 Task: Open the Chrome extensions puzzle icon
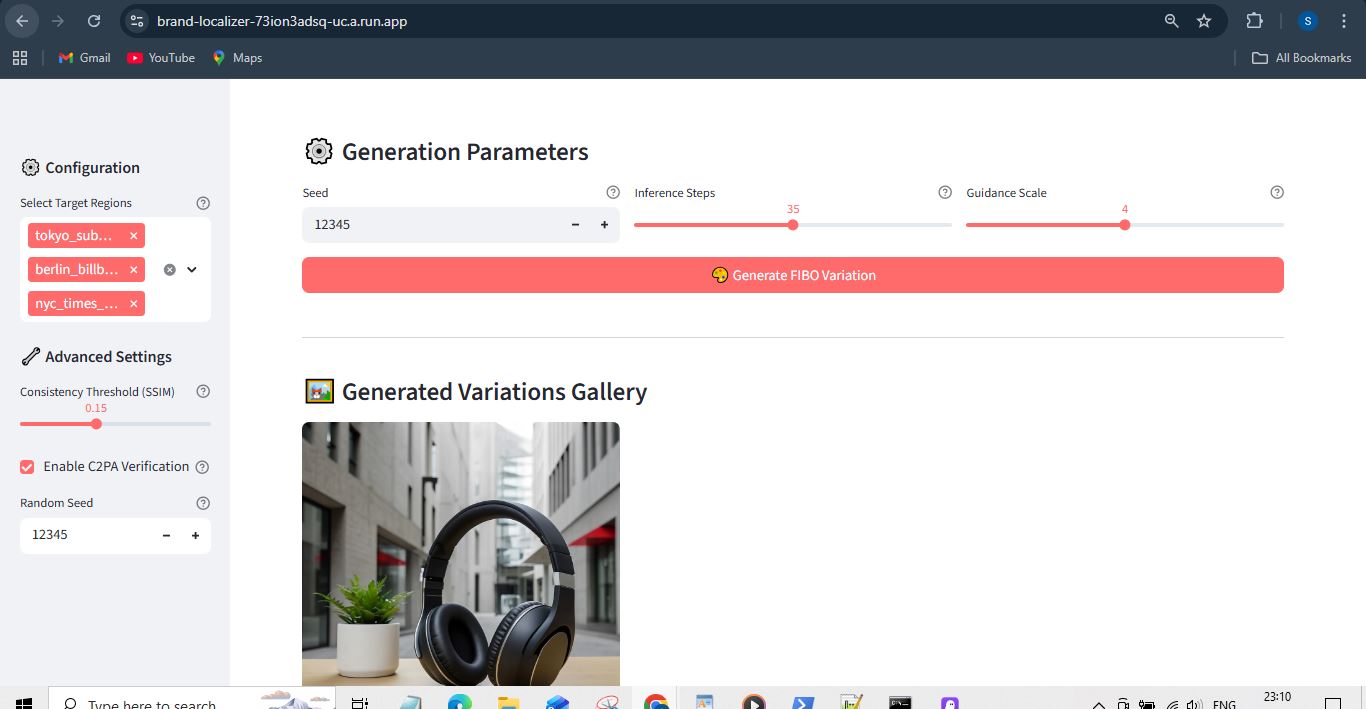pos(1254,20)
